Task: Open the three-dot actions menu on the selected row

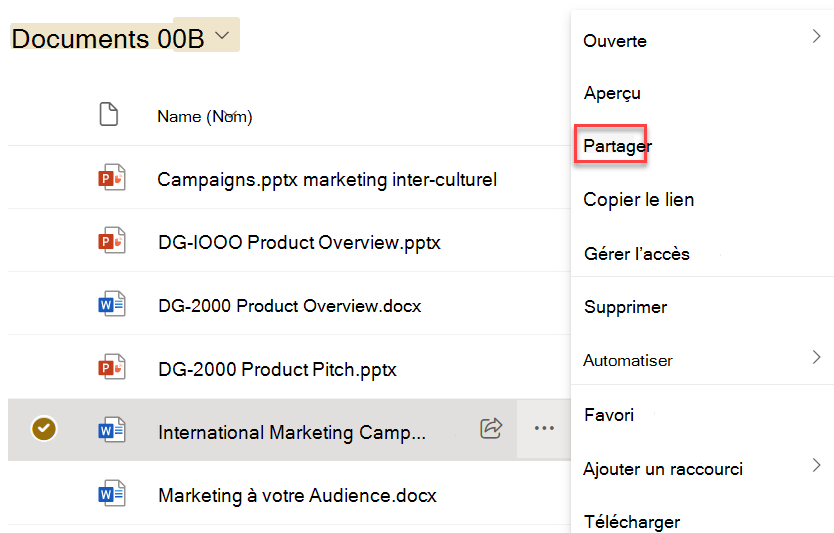Action: click(x=544, y=428)
